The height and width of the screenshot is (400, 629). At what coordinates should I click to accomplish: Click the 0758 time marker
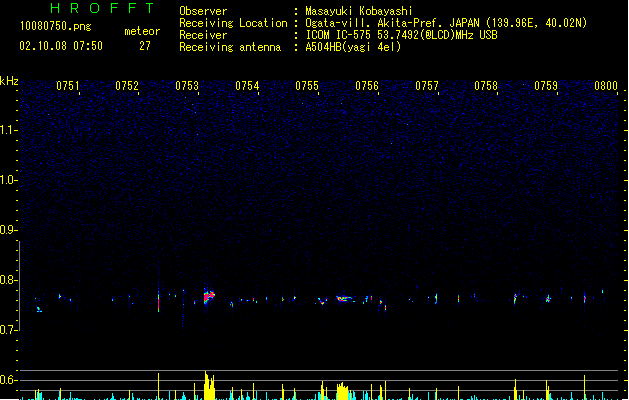pos(486,86)
